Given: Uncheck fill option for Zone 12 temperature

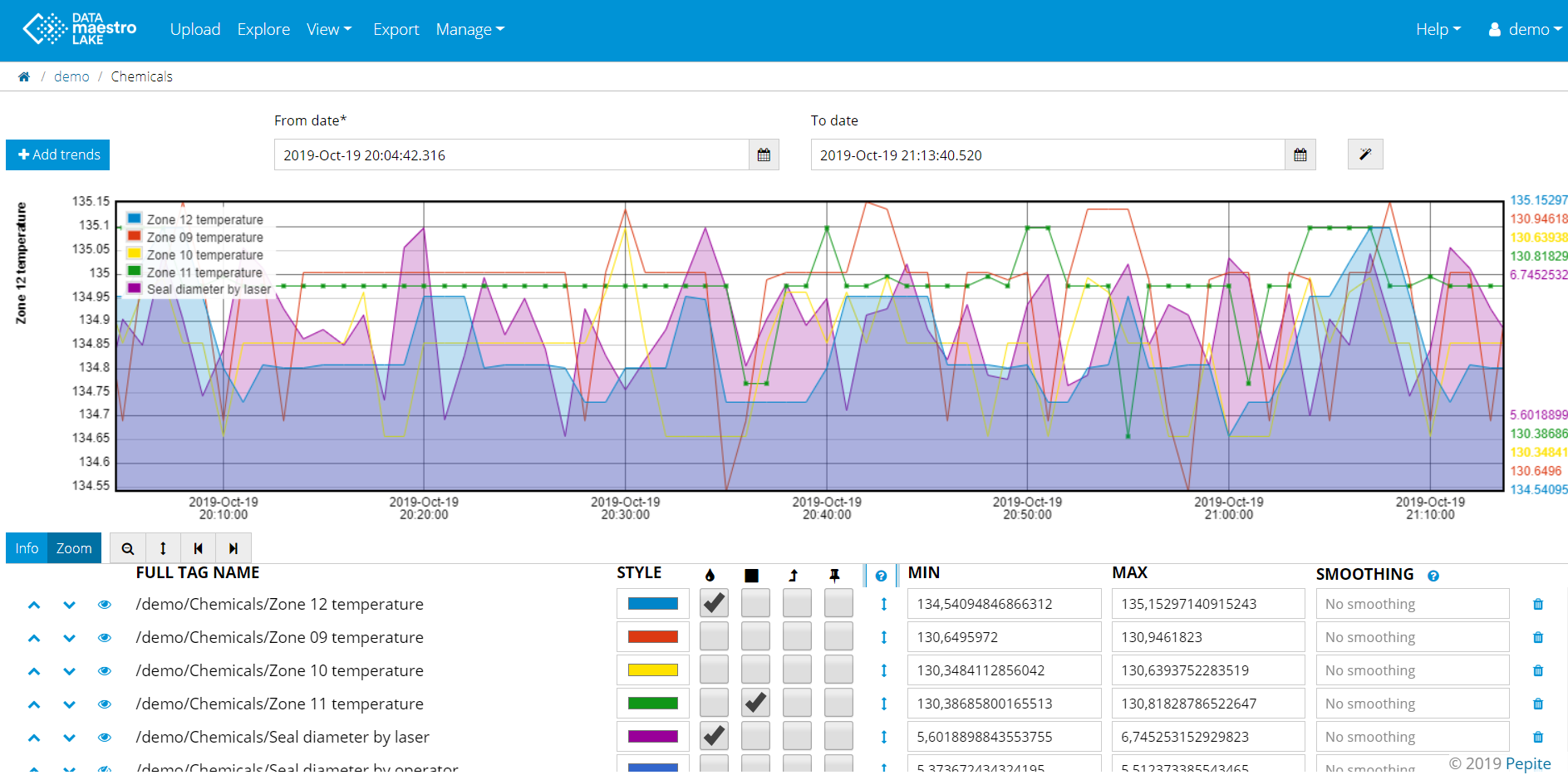Looking at the screenshot, I should pyautogui.click(x=714, y=603).
